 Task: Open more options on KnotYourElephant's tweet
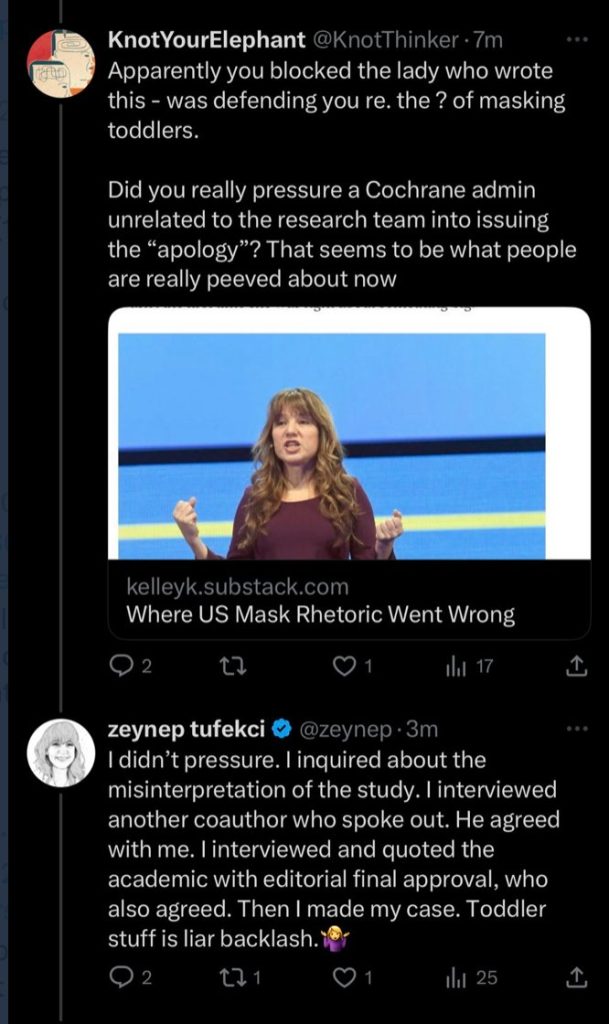coord(577,40)
